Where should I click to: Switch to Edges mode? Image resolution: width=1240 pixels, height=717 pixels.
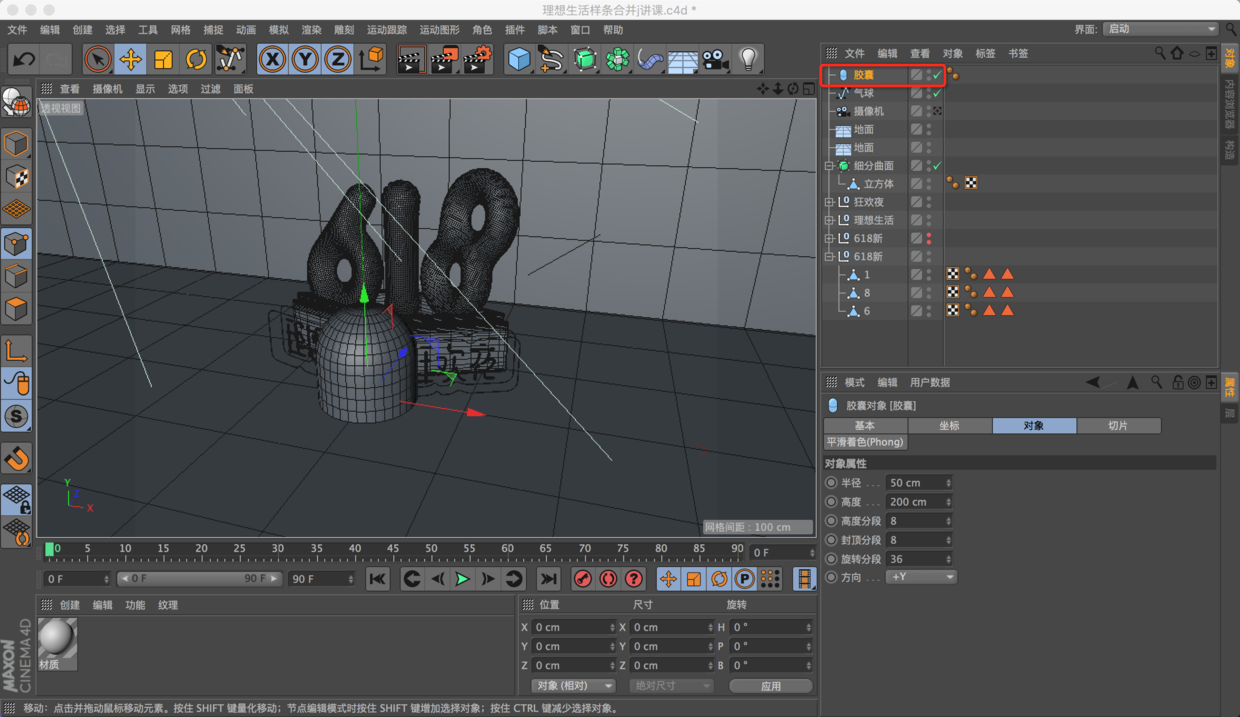(x=16, y=275)
